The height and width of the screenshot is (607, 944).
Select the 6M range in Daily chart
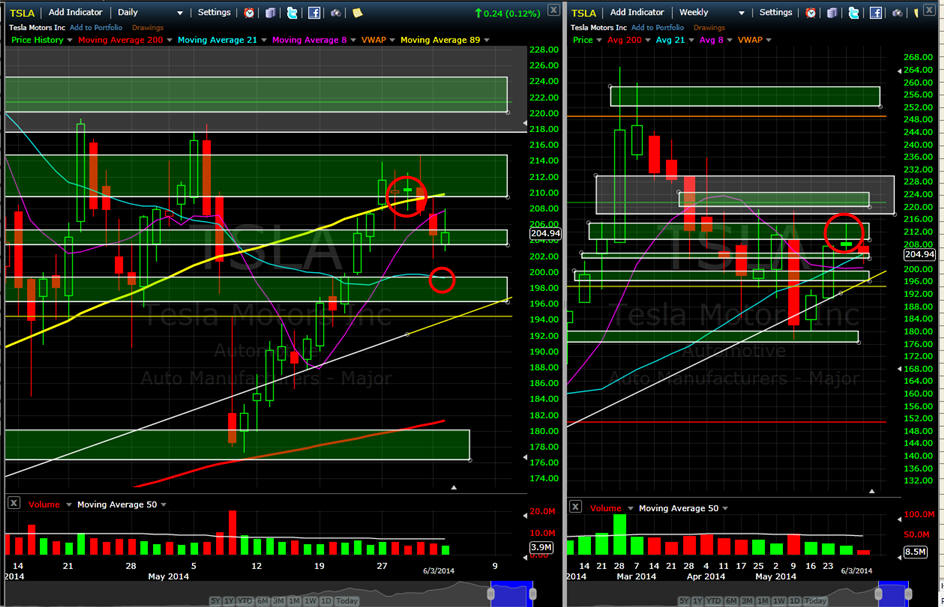coord(263,601)
